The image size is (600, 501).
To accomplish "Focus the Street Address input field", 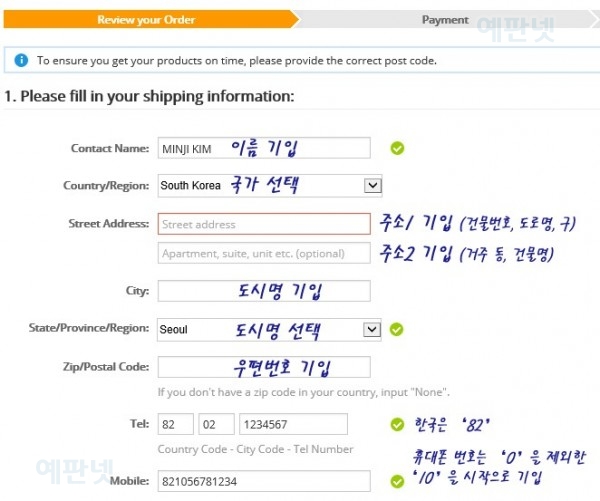I will (264, 224).
